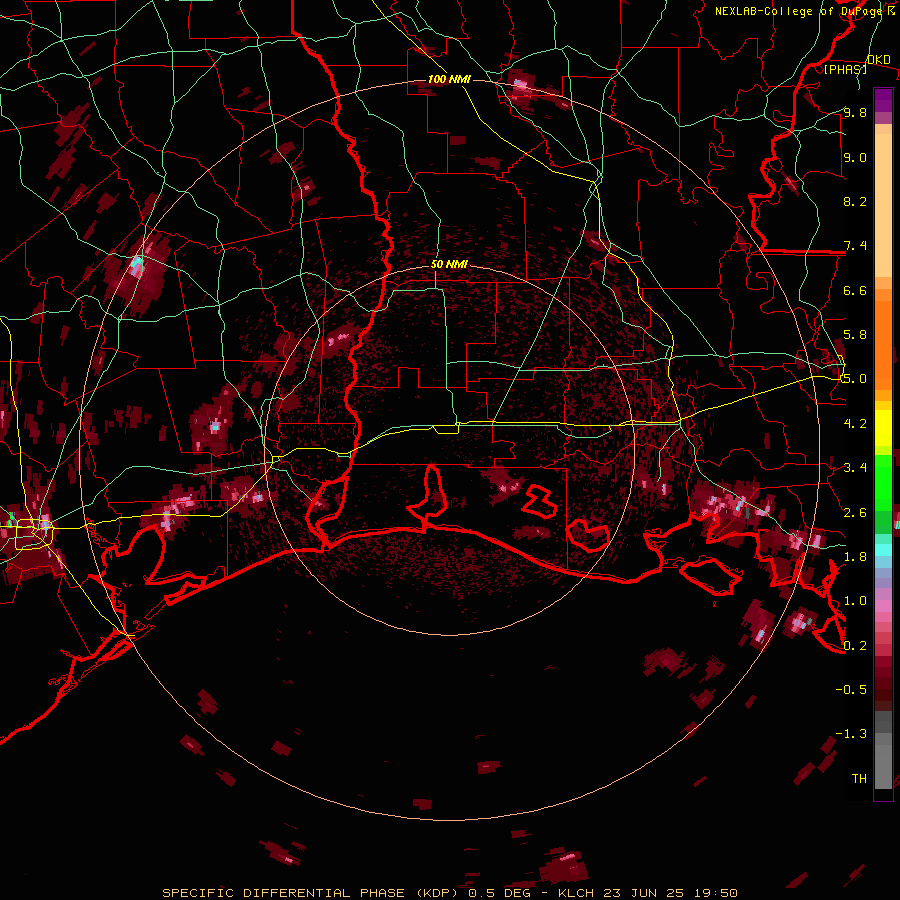
Task: Click the -1.3 value on the scale
Action: click(851, 734)
